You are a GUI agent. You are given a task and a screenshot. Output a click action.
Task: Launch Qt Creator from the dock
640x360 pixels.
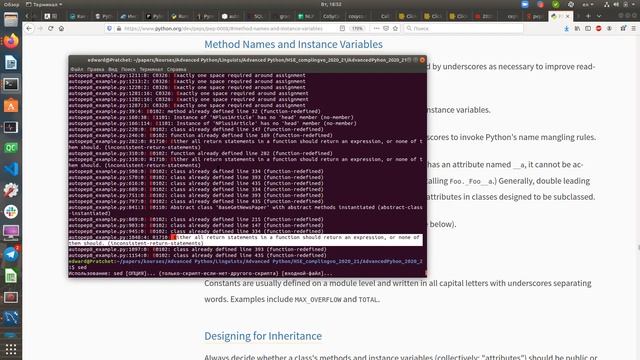click(11, 148)
